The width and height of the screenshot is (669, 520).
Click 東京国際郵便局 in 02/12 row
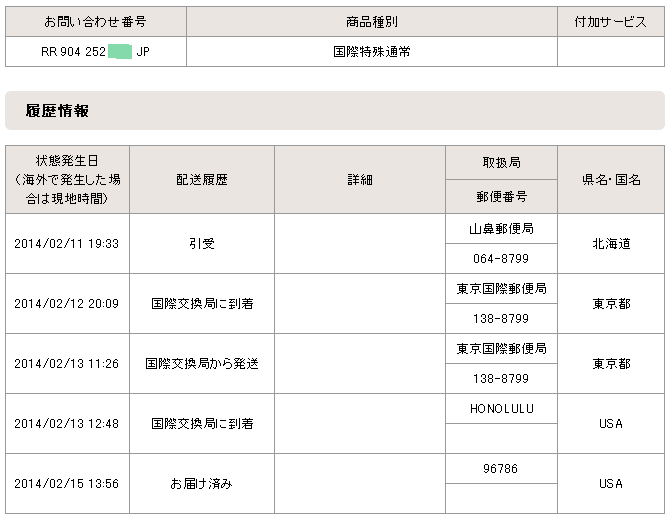[x=501, y=289]
